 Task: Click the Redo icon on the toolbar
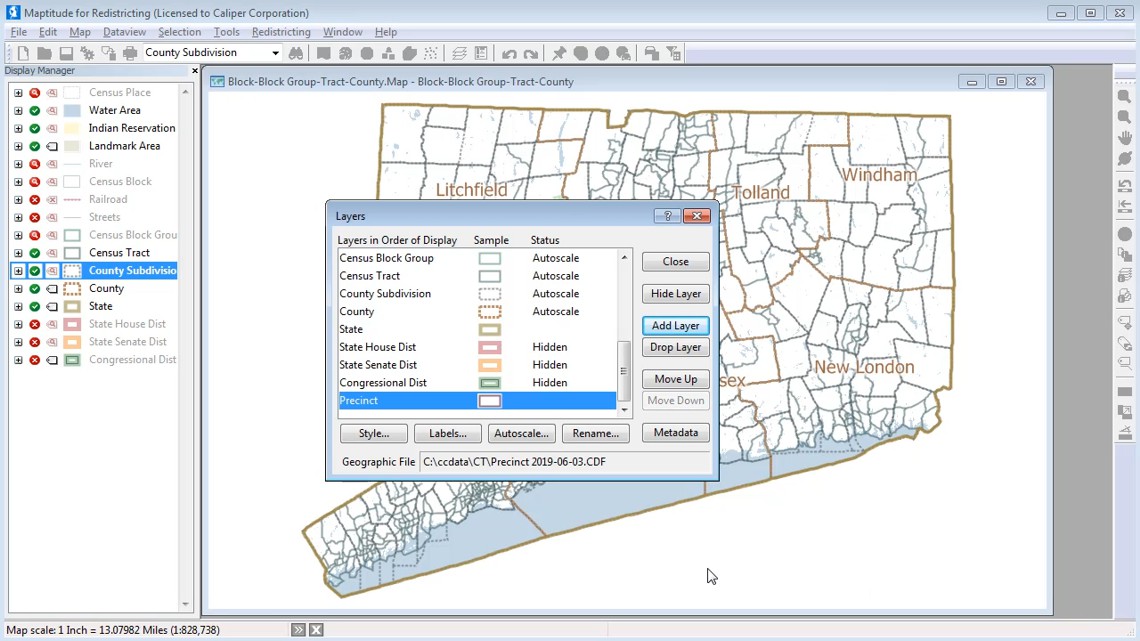point(530,52)
